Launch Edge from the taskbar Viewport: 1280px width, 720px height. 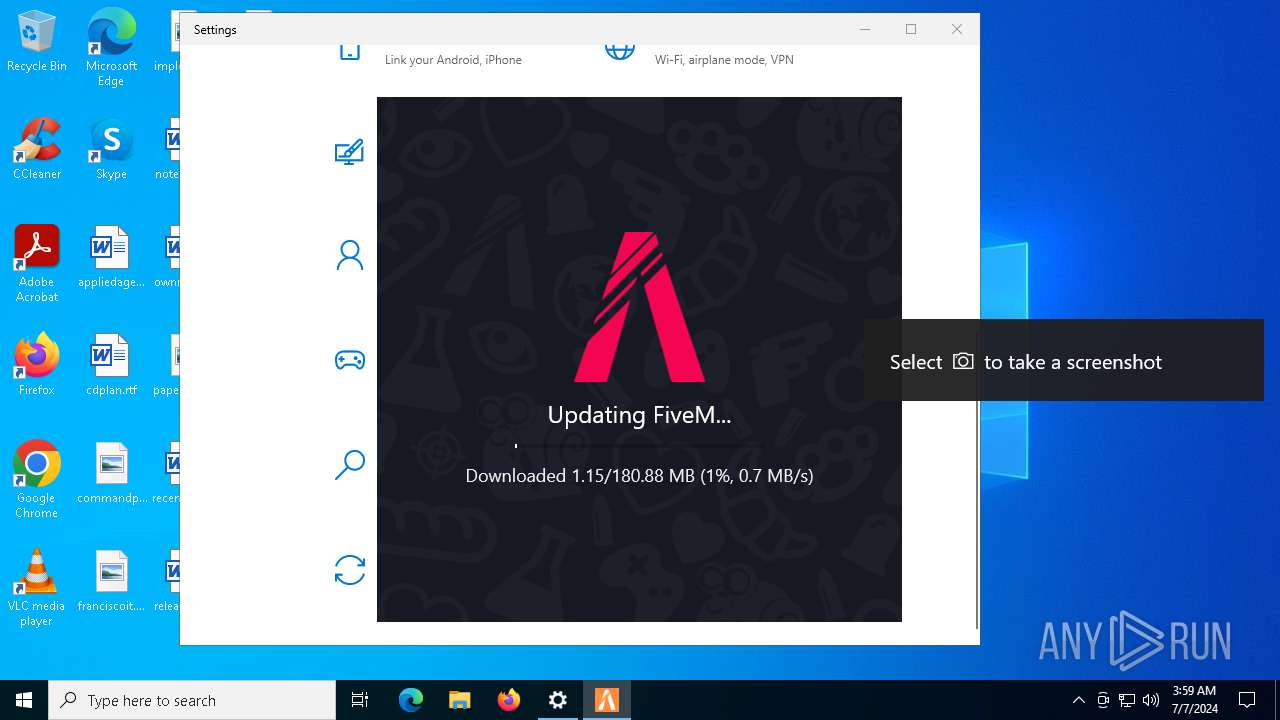411,700
